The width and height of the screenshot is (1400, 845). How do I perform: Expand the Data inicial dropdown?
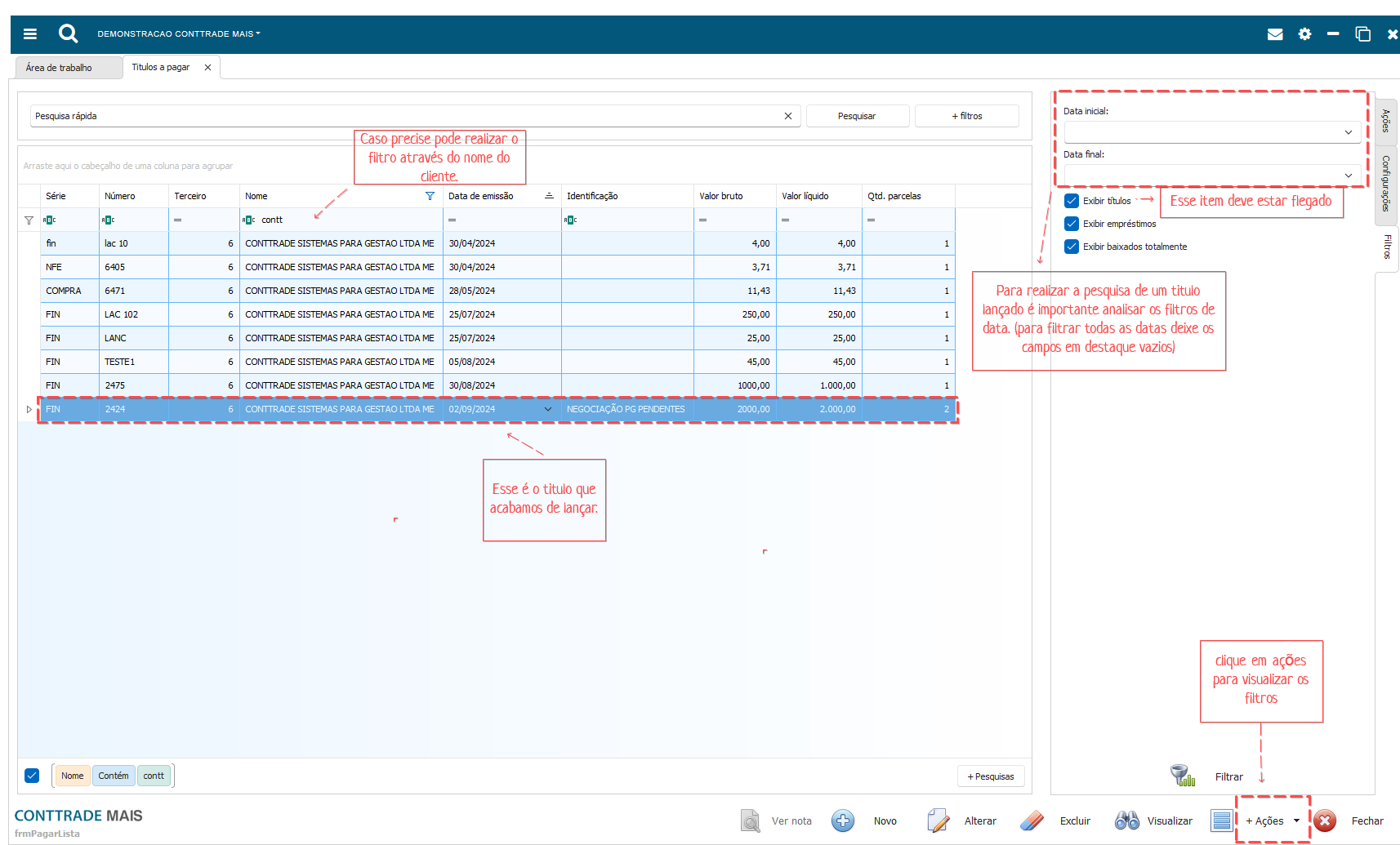coord(1348,132)
